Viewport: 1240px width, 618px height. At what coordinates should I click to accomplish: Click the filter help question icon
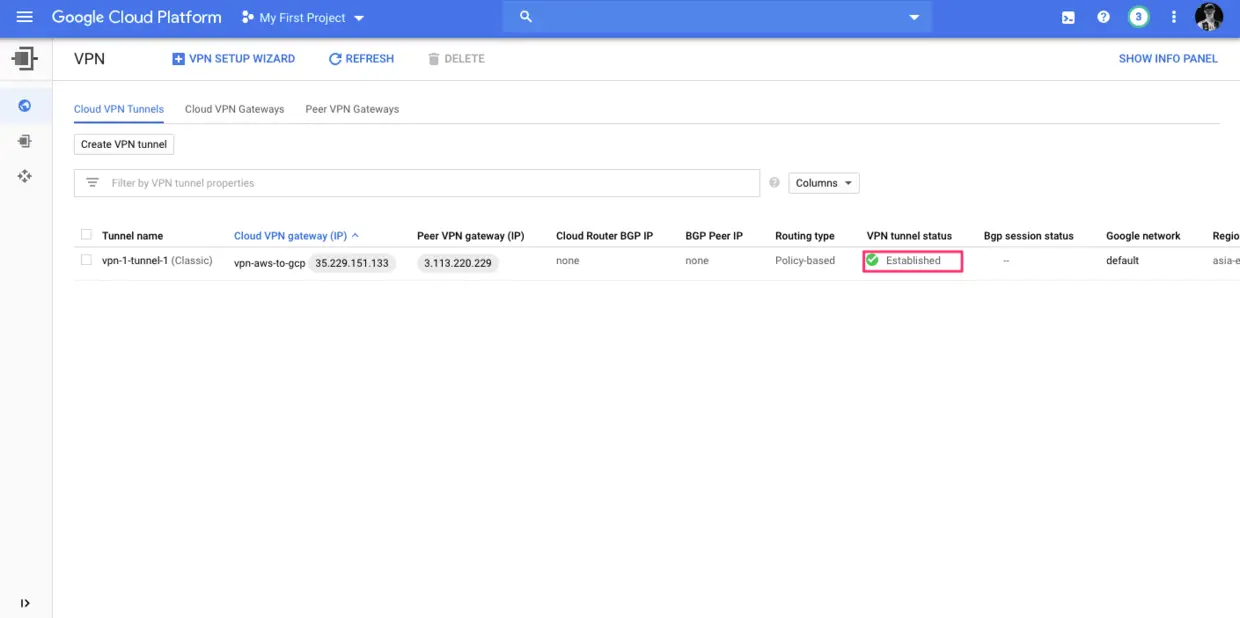click(774, 183)
